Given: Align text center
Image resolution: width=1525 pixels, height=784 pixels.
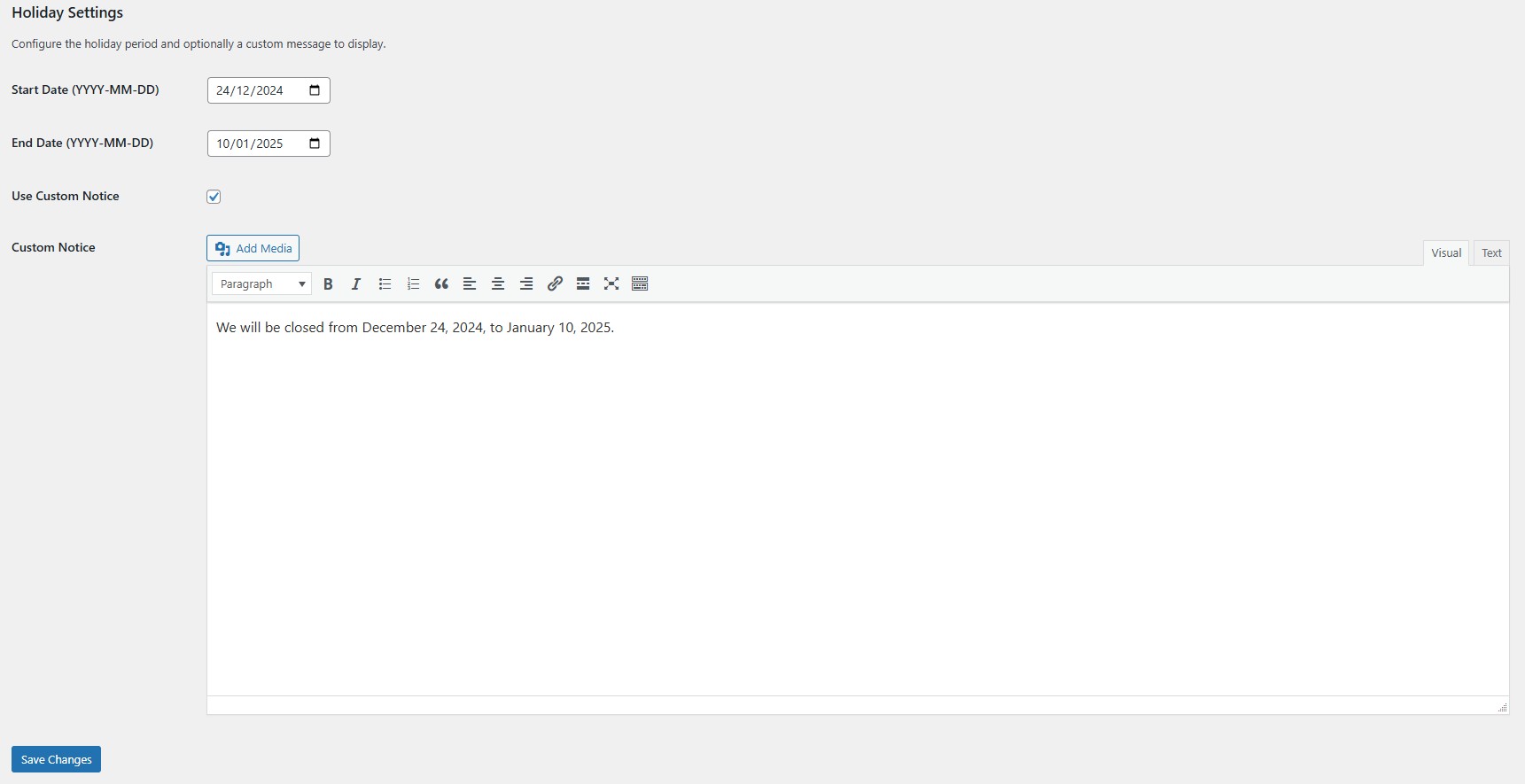Looking at the screenshot, I should coord(498,283).
